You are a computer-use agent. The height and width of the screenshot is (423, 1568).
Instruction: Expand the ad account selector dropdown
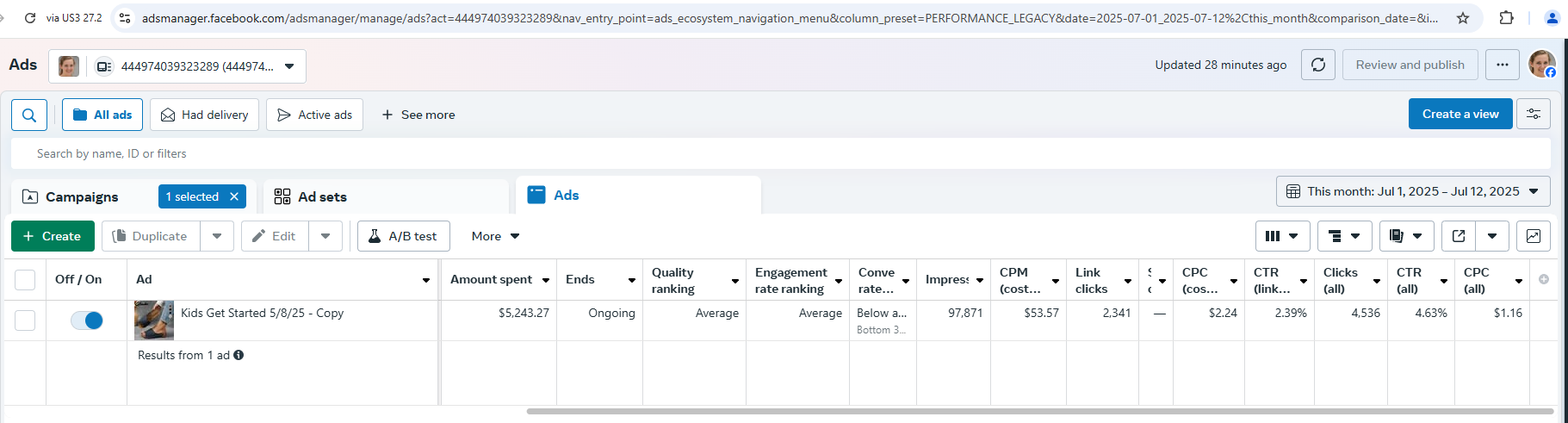click(x=289, y=66)
